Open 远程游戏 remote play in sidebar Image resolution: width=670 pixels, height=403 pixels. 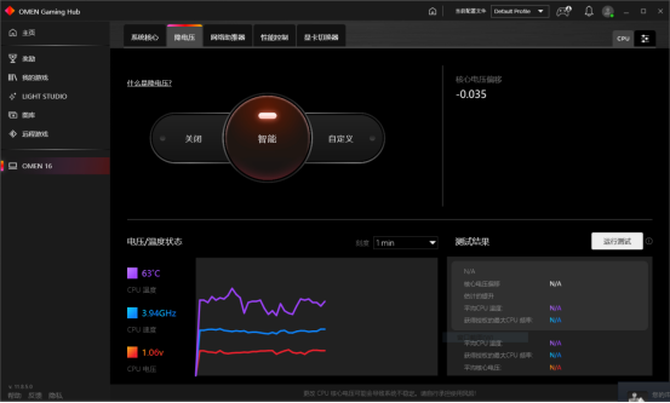pyautogui.click(x=28, y=134)
